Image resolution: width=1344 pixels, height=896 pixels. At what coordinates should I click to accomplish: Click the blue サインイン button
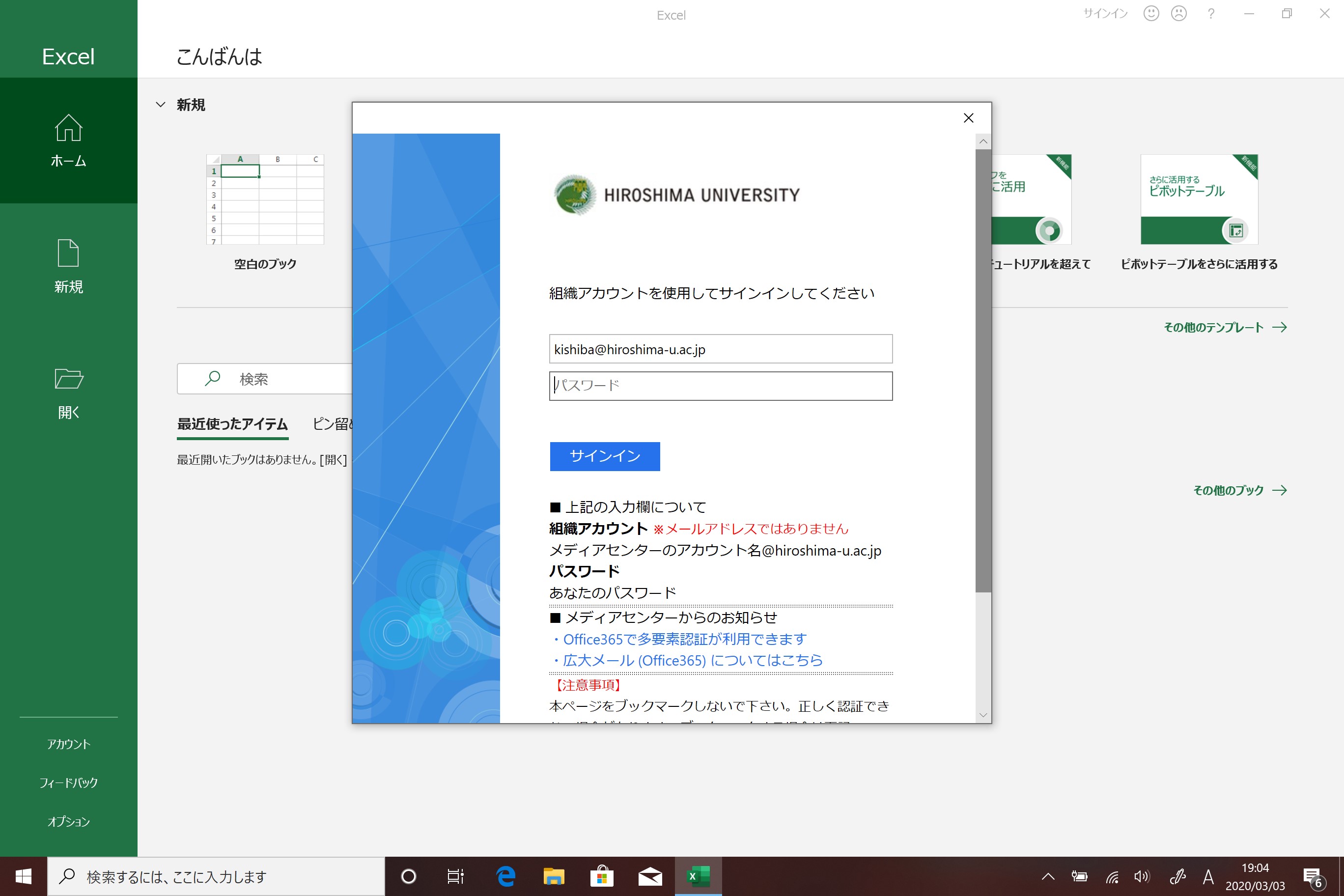[605, 456]
